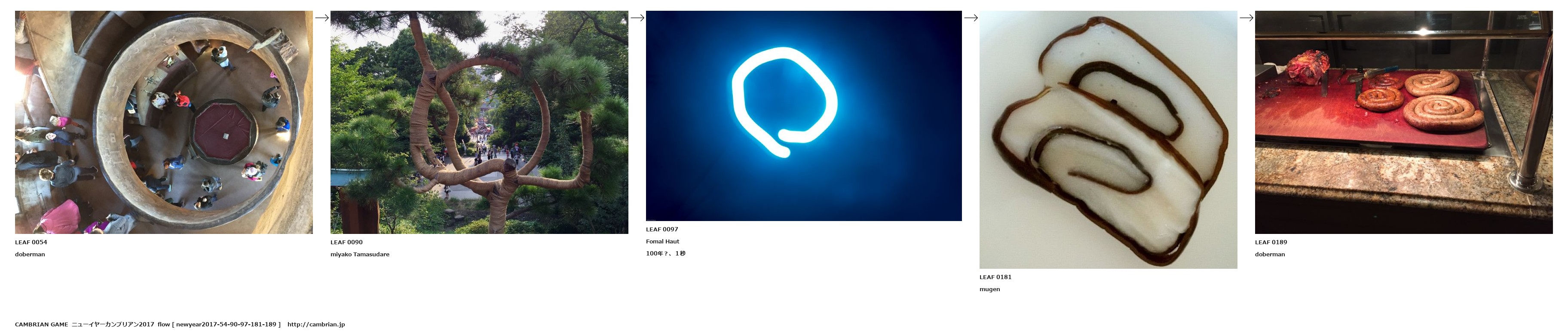
Task: Click the arrow after the LEAF 0054 image
Action: pyautogui.click(x=322, y=18)
